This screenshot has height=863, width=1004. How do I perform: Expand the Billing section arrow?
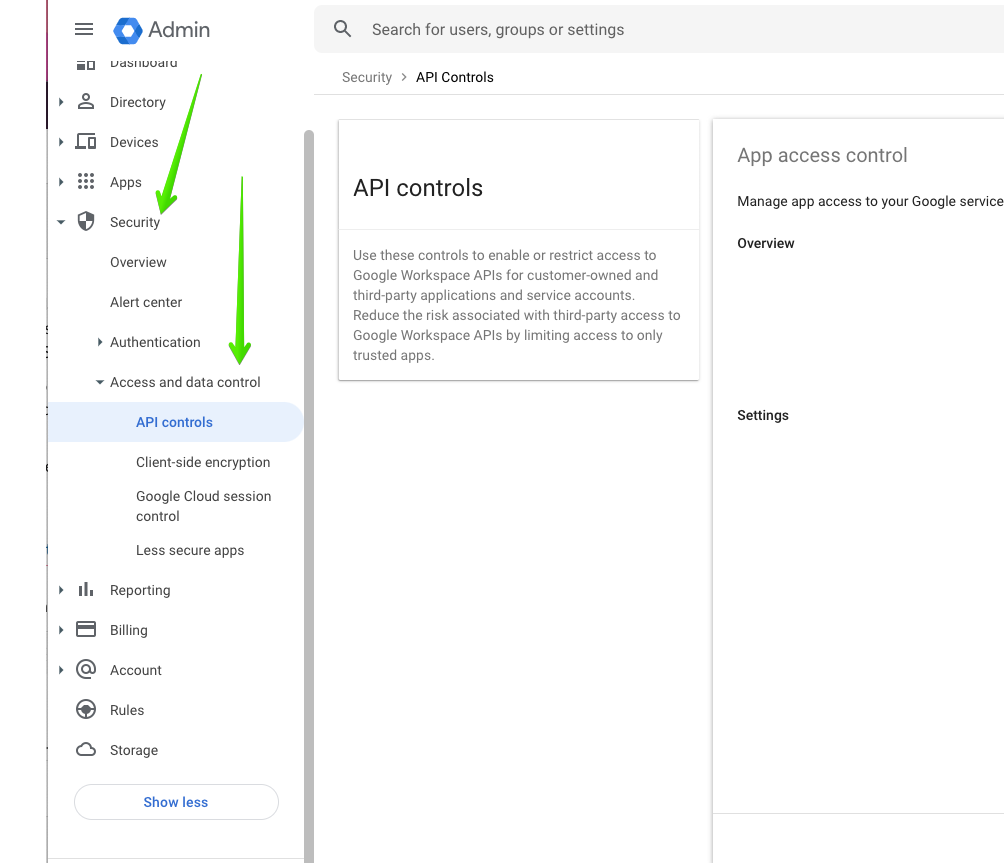click(61, 630)
